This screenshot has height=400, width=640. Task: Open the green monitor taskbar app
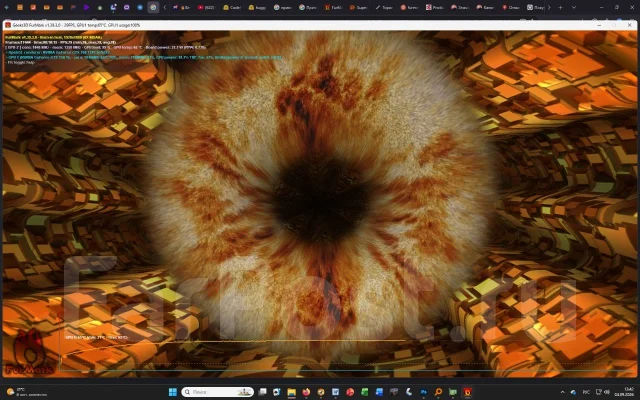[453, 392]
